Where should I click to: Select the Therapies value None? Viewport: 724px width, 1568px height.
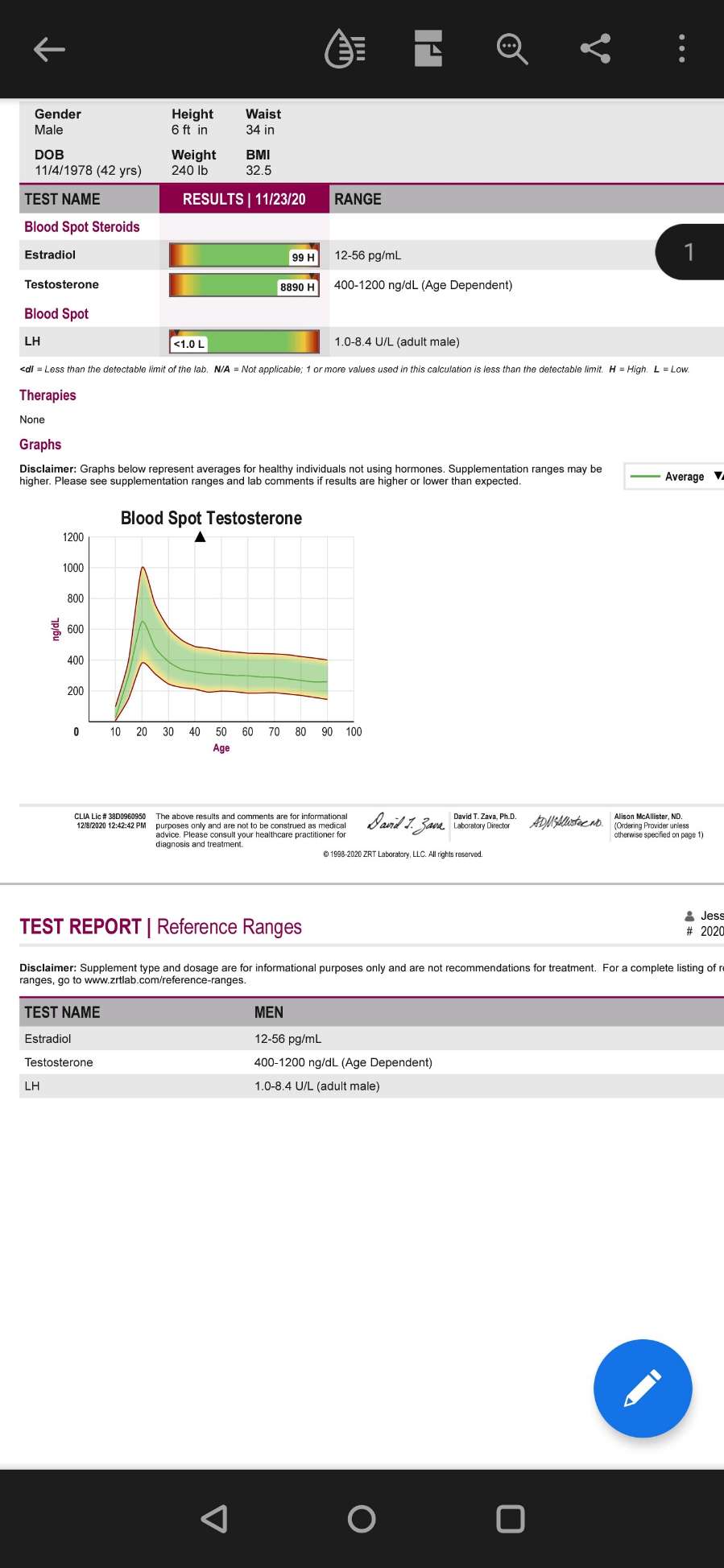point(32,420)
